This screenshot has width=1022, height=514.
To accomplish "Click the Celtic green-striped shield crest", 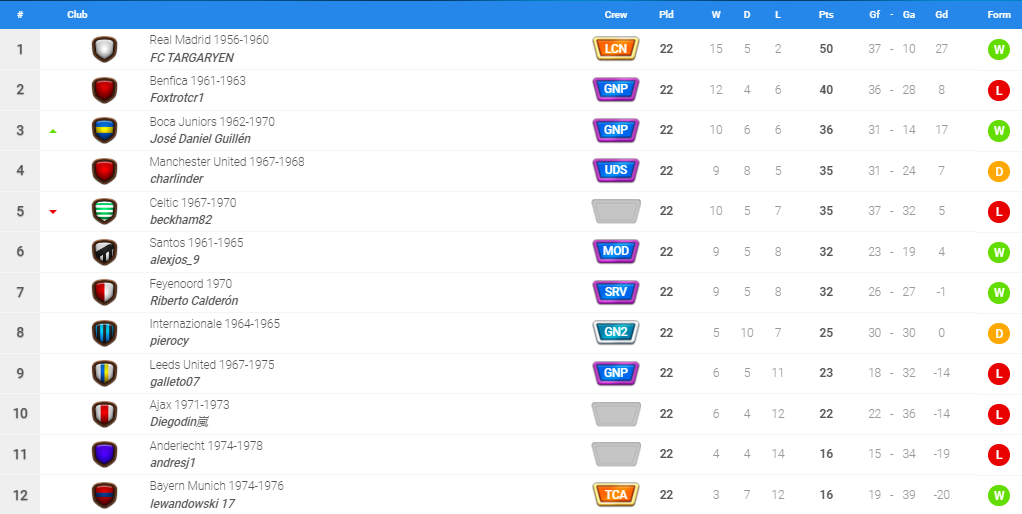I will [x=104, y=211].
